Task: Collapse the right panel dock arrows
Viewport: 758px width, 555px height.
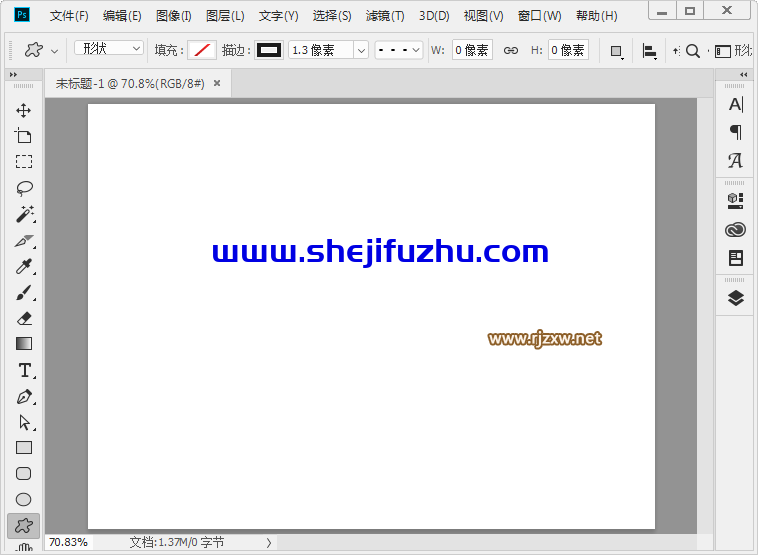Action: coord(743,74)
